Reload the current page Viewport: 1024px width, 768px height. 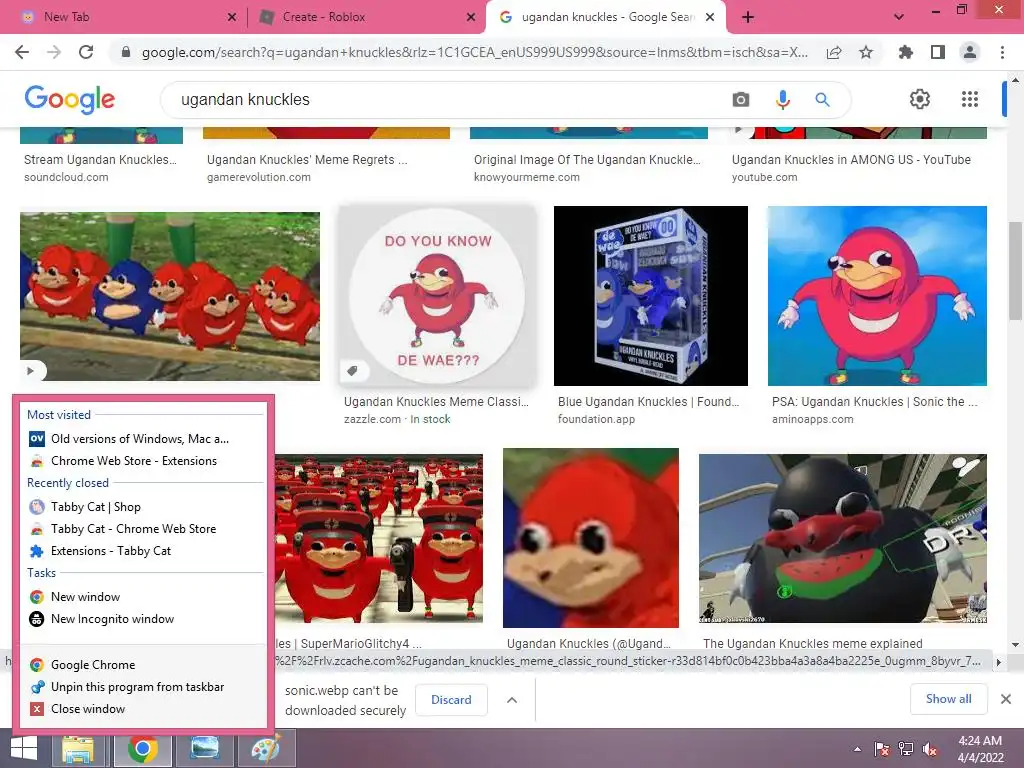(86, 52)
